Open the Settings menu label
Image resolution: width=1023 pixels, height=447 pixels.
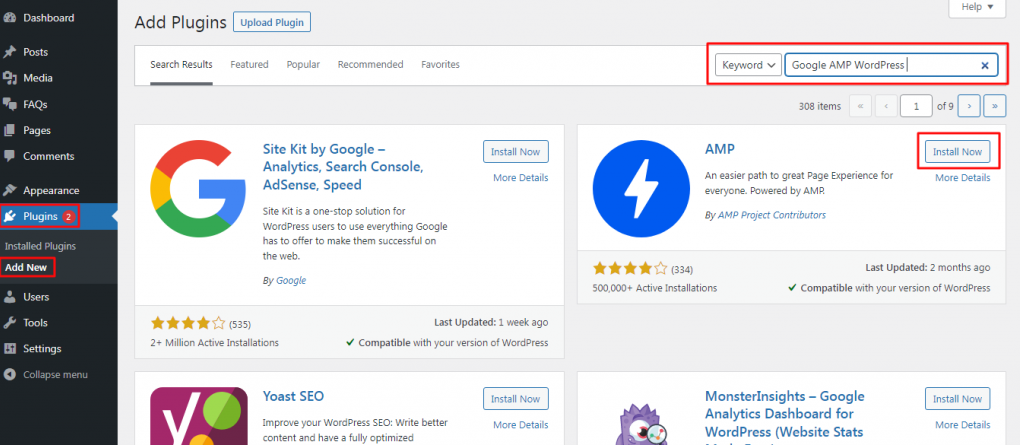coord(42,349)
